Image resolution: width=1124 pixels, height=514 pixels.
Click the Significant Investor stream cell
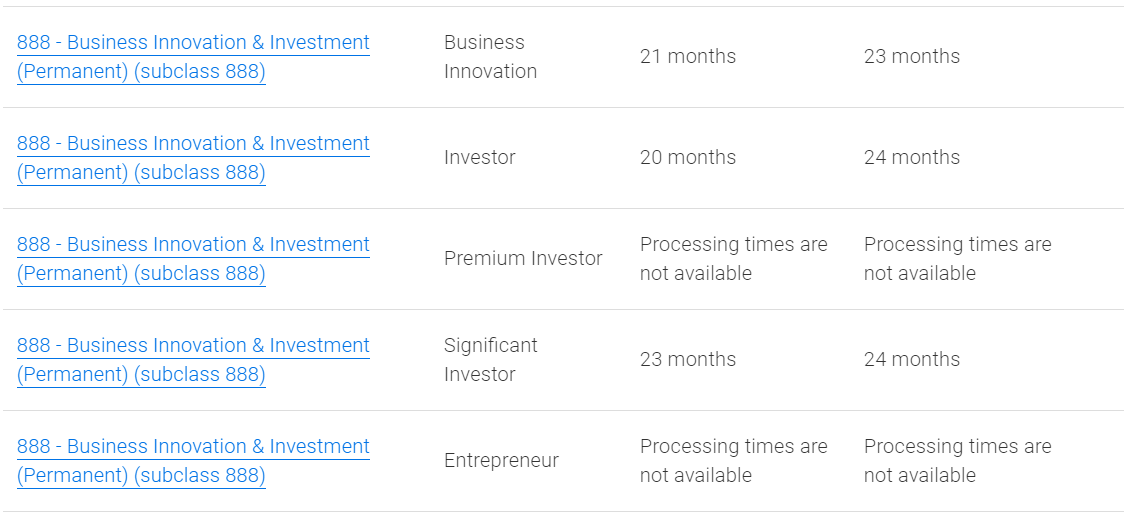coord(490,360)
